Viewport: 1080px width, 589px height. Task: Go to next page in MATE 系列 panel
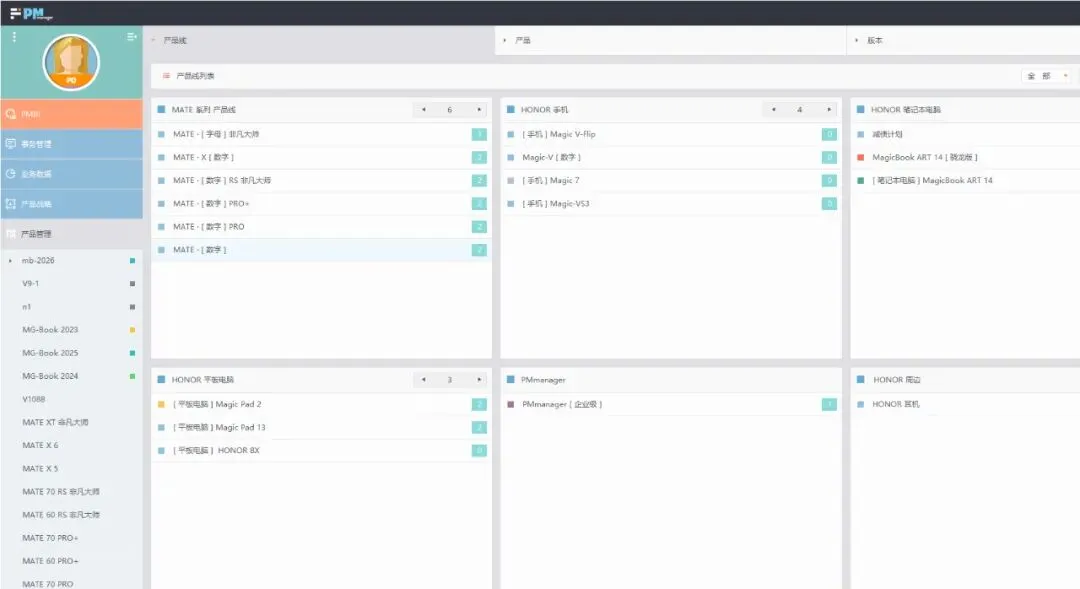[479, 110]
